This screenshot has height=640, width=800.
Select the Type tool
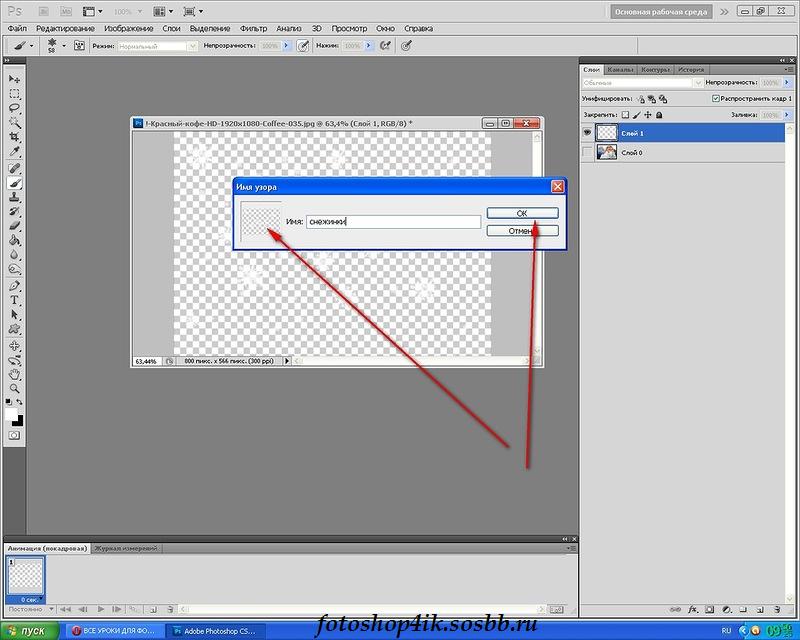pos(14,301)
